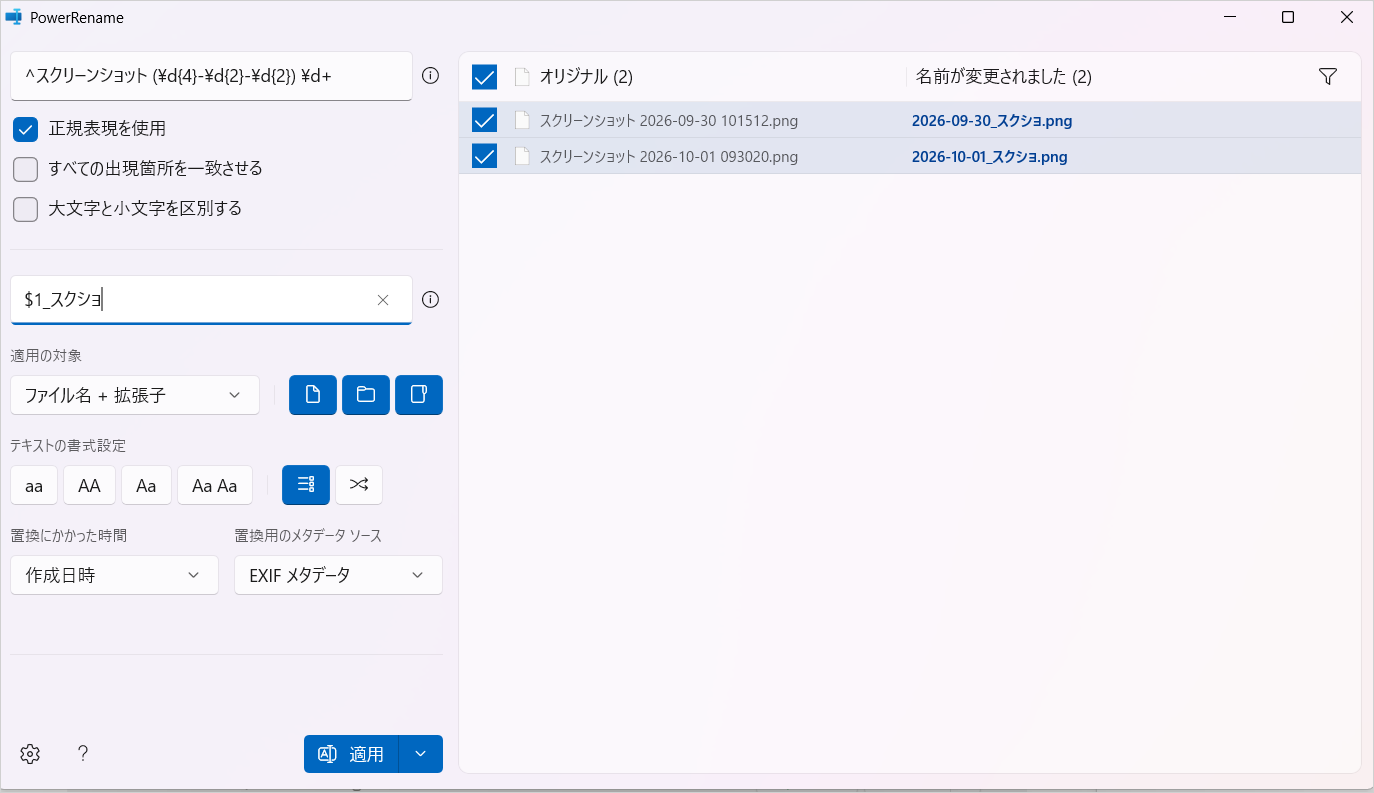Apply uppercase 'AA' text formatting
Screen dimensions: 1374x793
click(x=90, y=485)
